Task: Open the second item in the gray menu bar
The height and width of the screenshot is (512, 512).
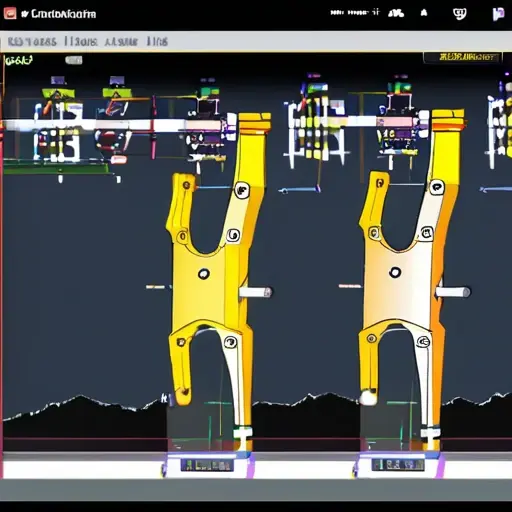Action: point(81,42)
